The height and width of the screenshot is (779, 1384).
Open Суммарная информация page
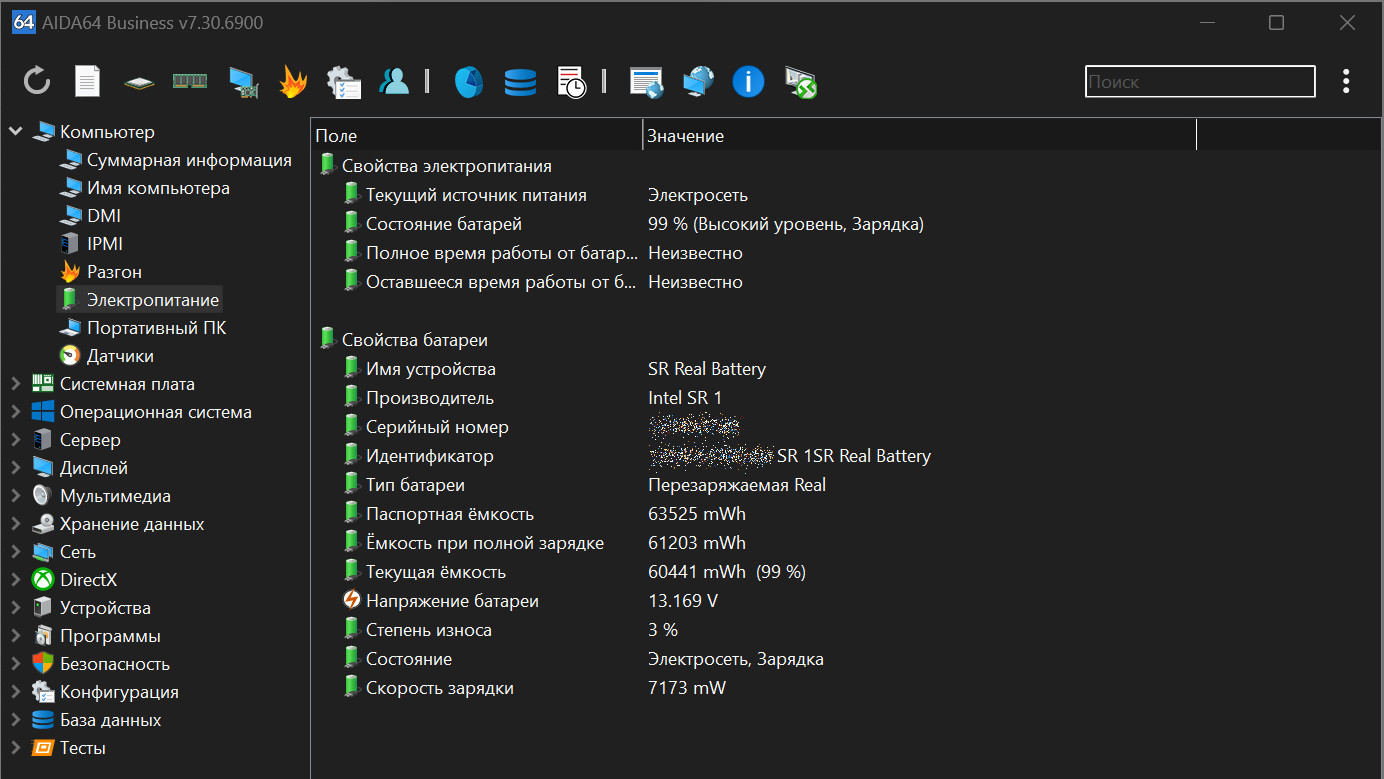coord(189,160)
